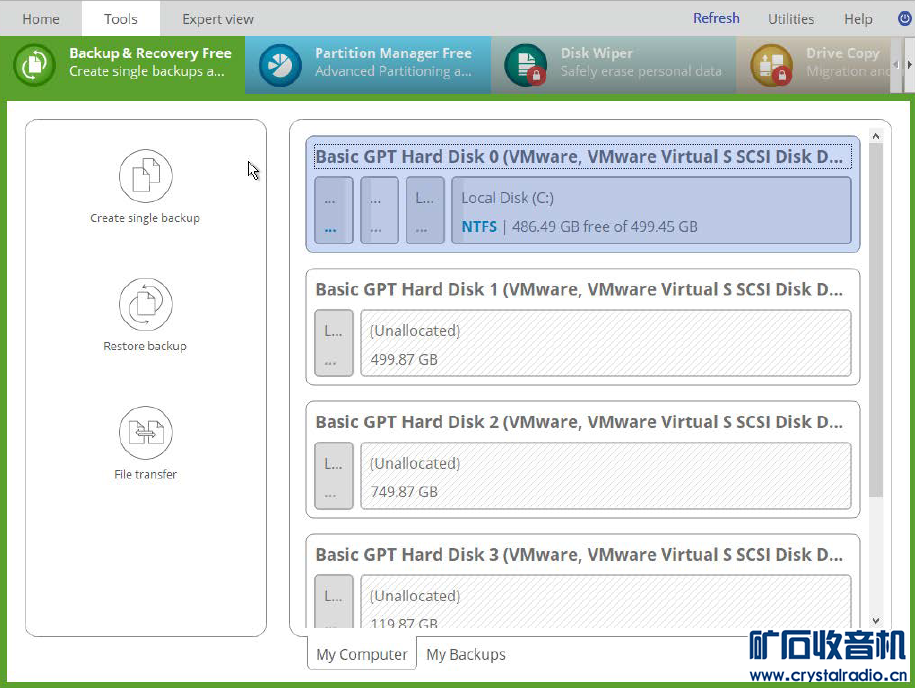Open Drive Copy tile title
915x688 pixels.
pyautogui.click(x=843, y=53)
